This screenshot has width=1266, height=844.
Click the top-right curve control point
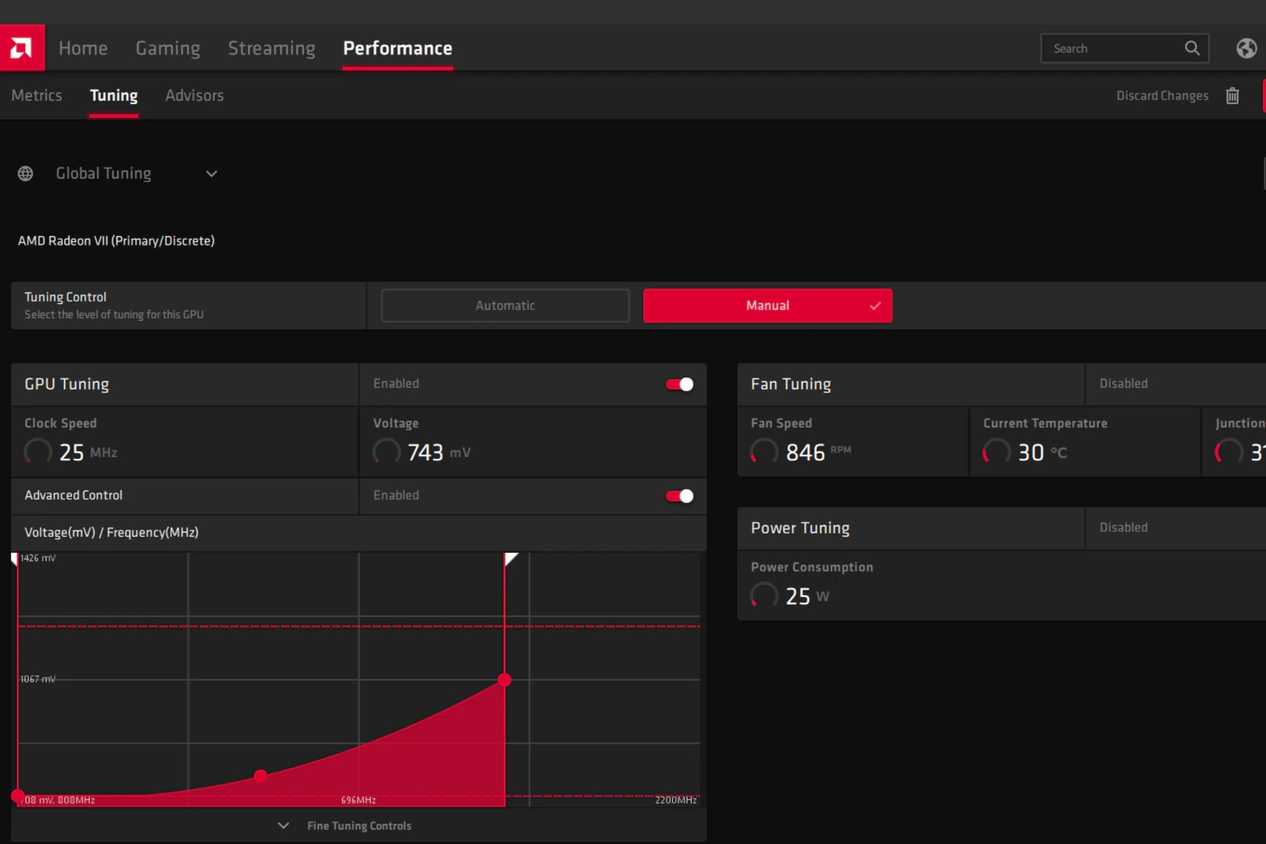[x=505, y=680]
